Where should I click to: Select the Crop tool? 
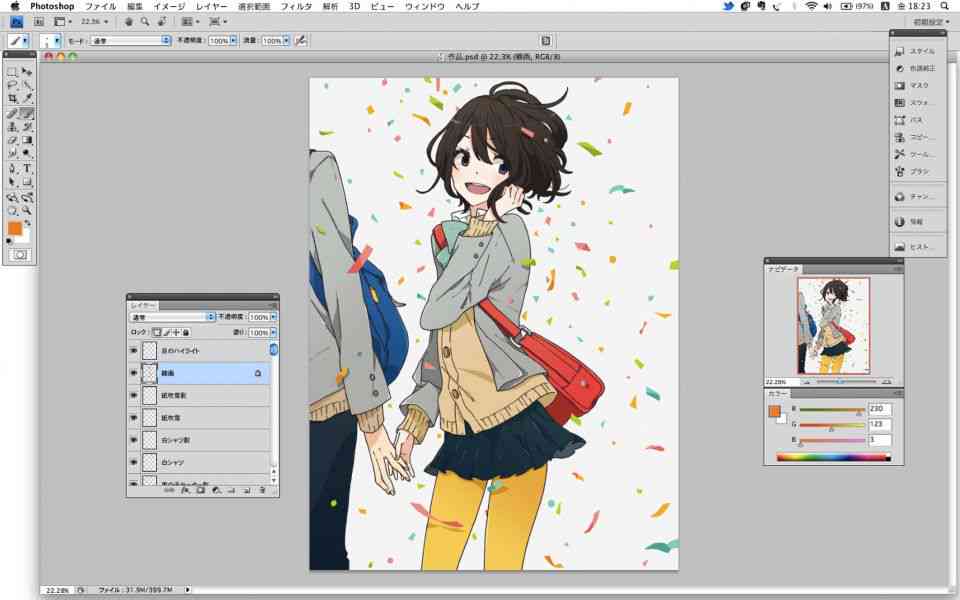[x=12, y=98]
